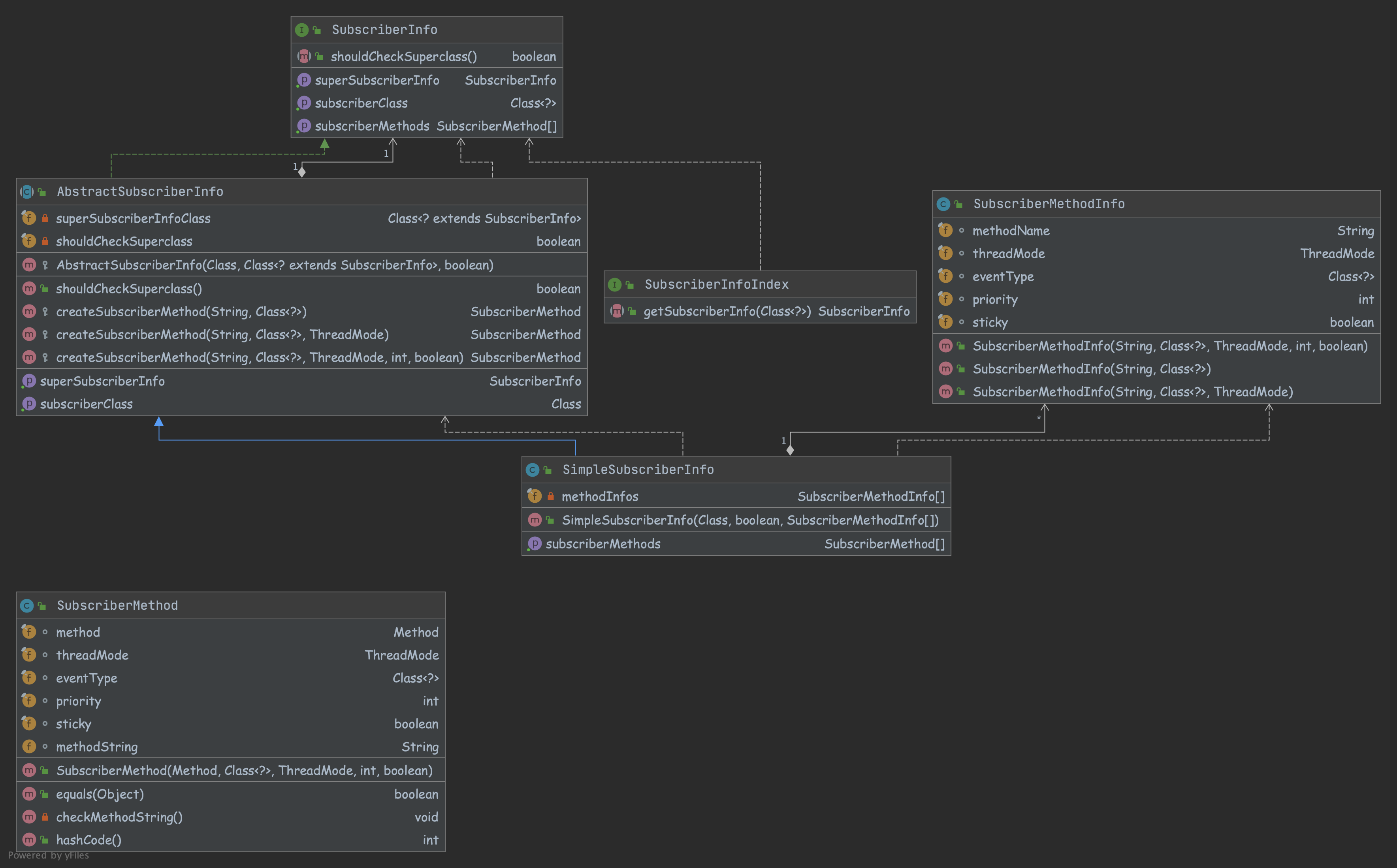Click the lock icon beside superSubscriberInfoClass
This screenshot has width=1397, height=868.
tap(45, 219)
